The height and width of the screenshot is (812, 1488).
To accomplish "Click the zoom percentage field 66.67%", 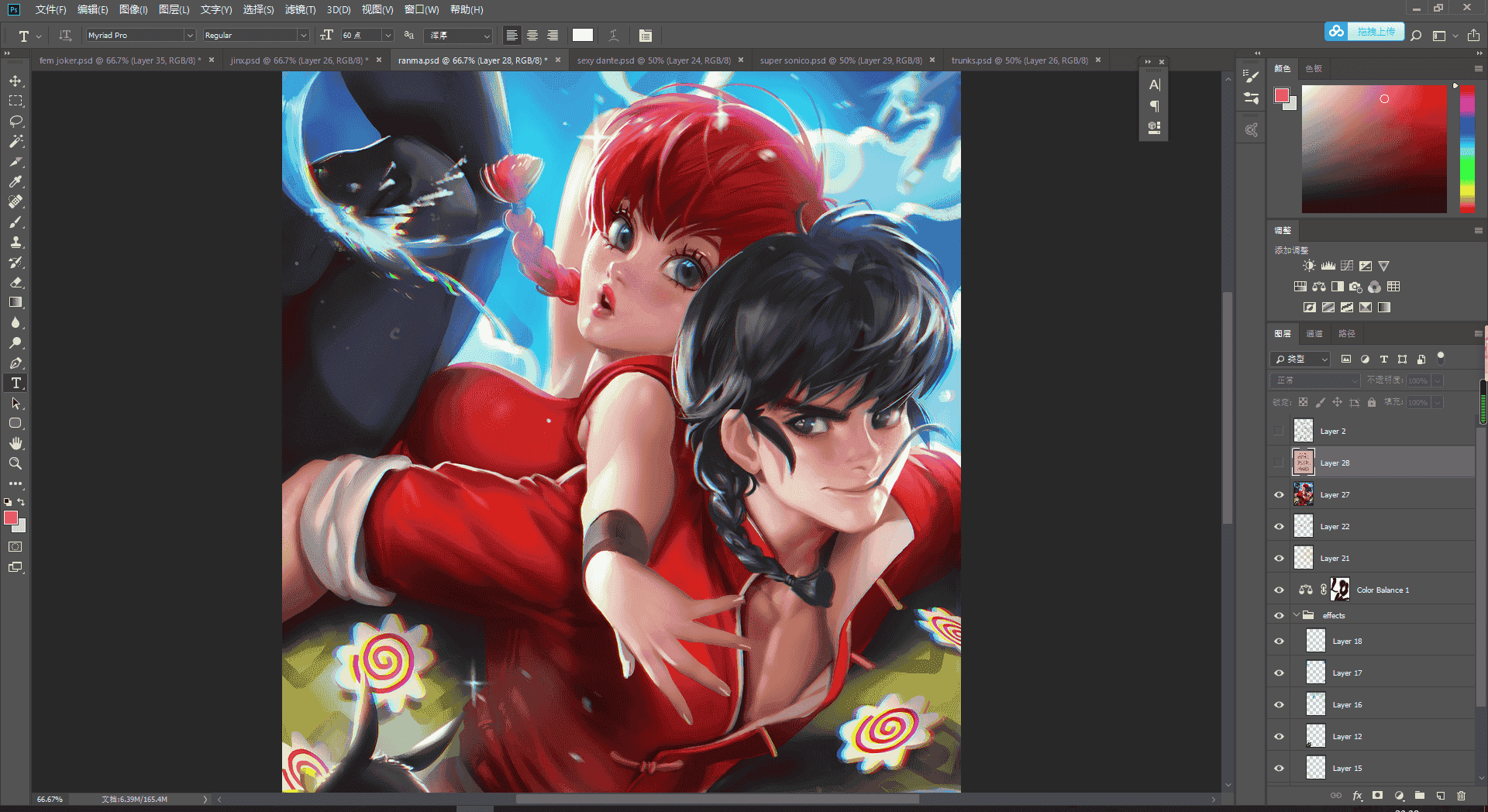I will [x=50, y=800].
